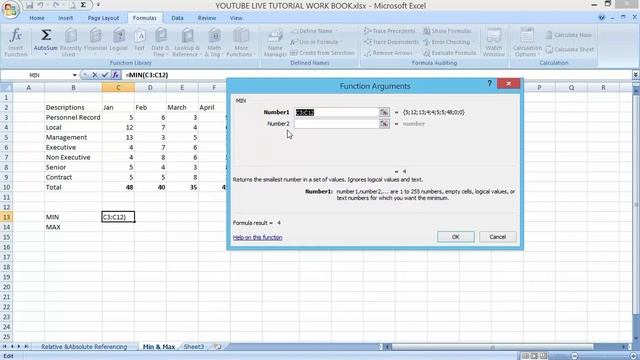Switch to the Review tab
Viewport: 640px width, 360px height.
(207, 18)
